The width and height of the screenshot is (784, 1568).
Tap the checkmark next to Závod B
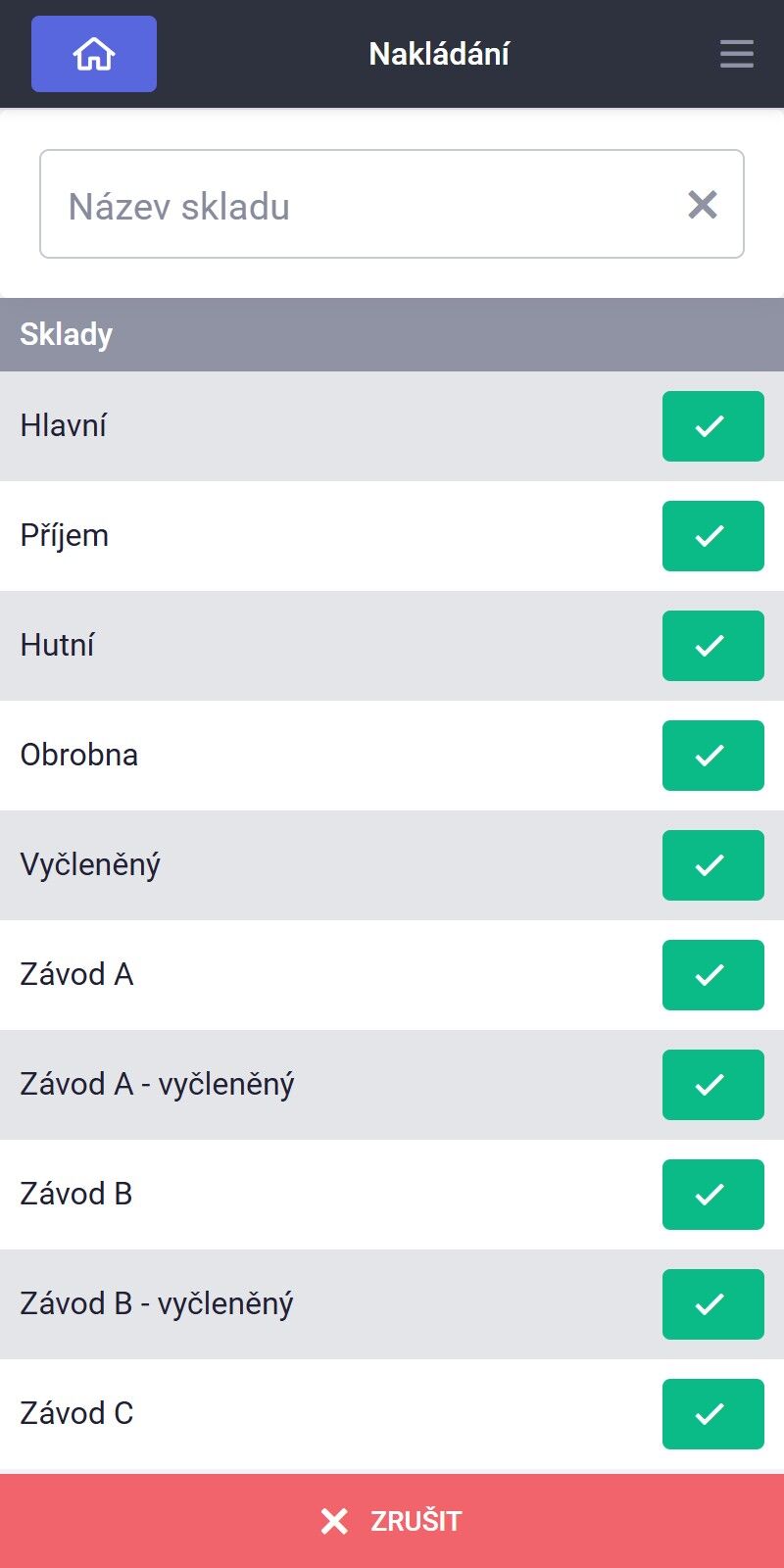coord(713,1195)
